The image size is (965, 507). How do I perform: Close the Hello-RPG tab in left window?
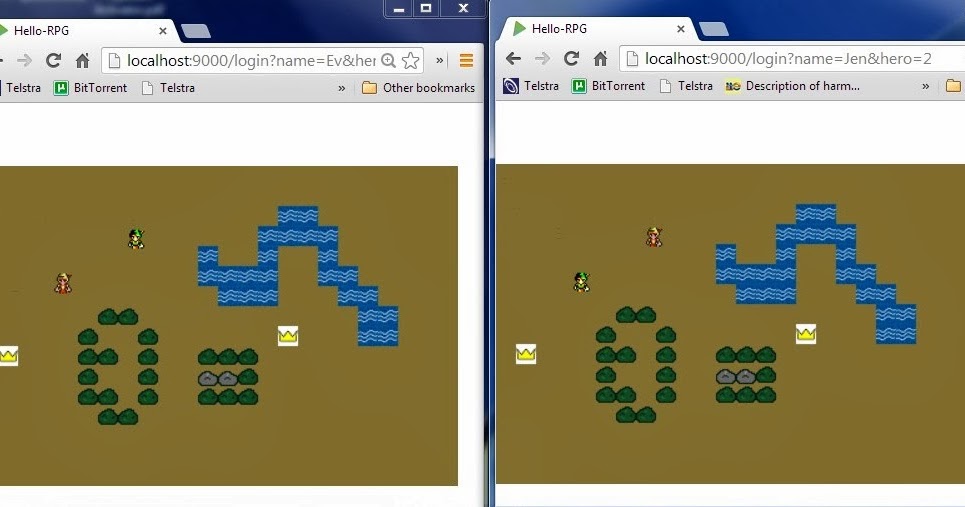point(162,31)
